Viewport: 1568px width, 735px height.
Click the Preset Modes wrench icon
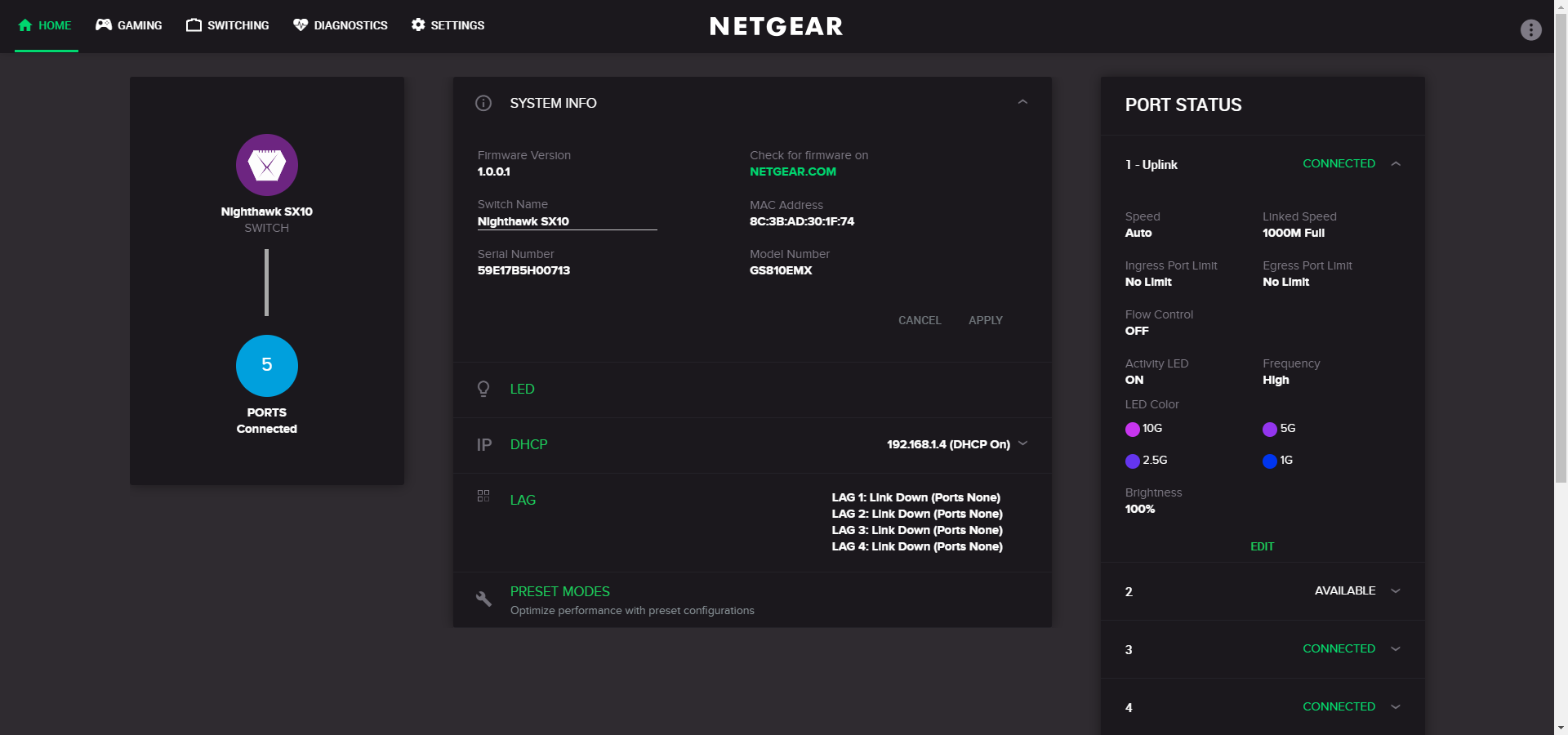pyautogui.click(x=483, y=599)
